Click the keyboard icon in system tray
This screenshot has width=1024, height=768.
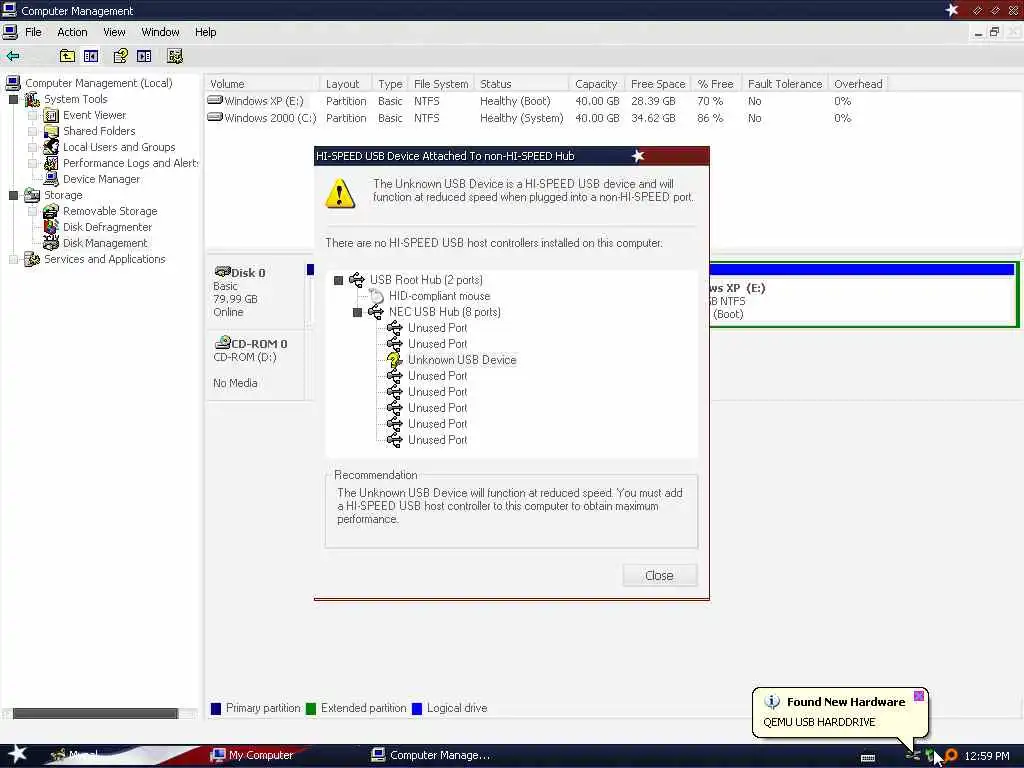point(868,758)
